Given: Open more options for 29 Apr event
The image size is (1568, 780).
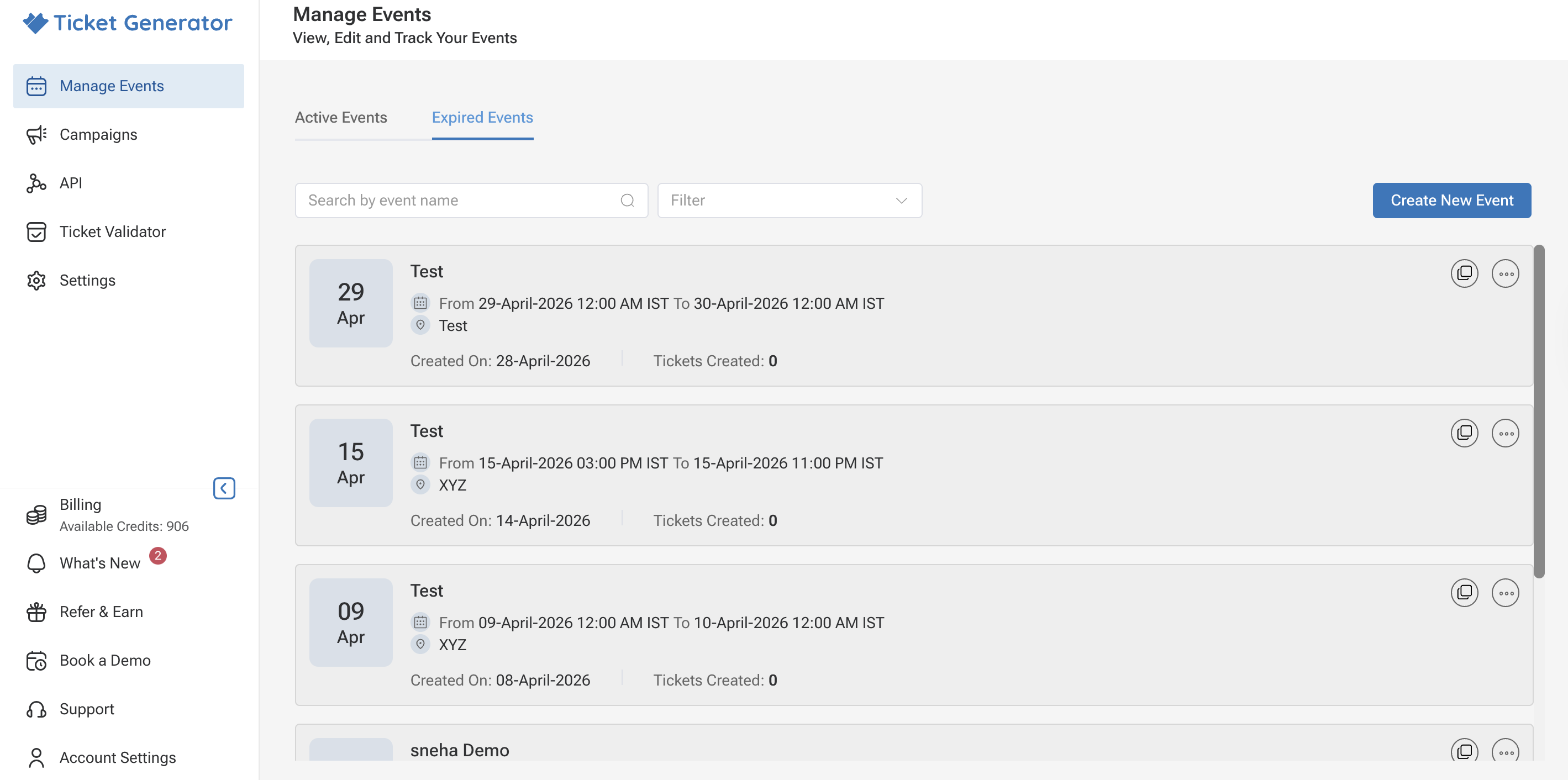Looking at the screenshot, I should click(x=1506, y=273).
